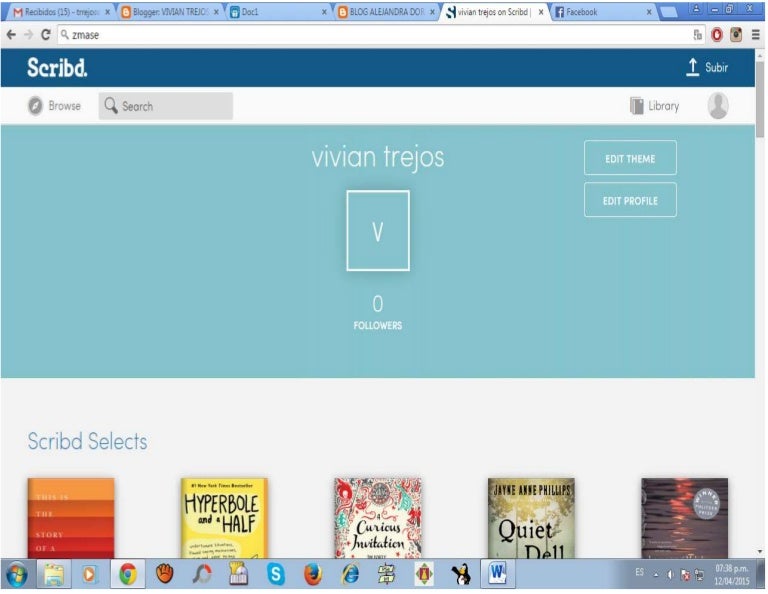
Task: Click the Chrome taskbar icon
Action: point(128,574)
